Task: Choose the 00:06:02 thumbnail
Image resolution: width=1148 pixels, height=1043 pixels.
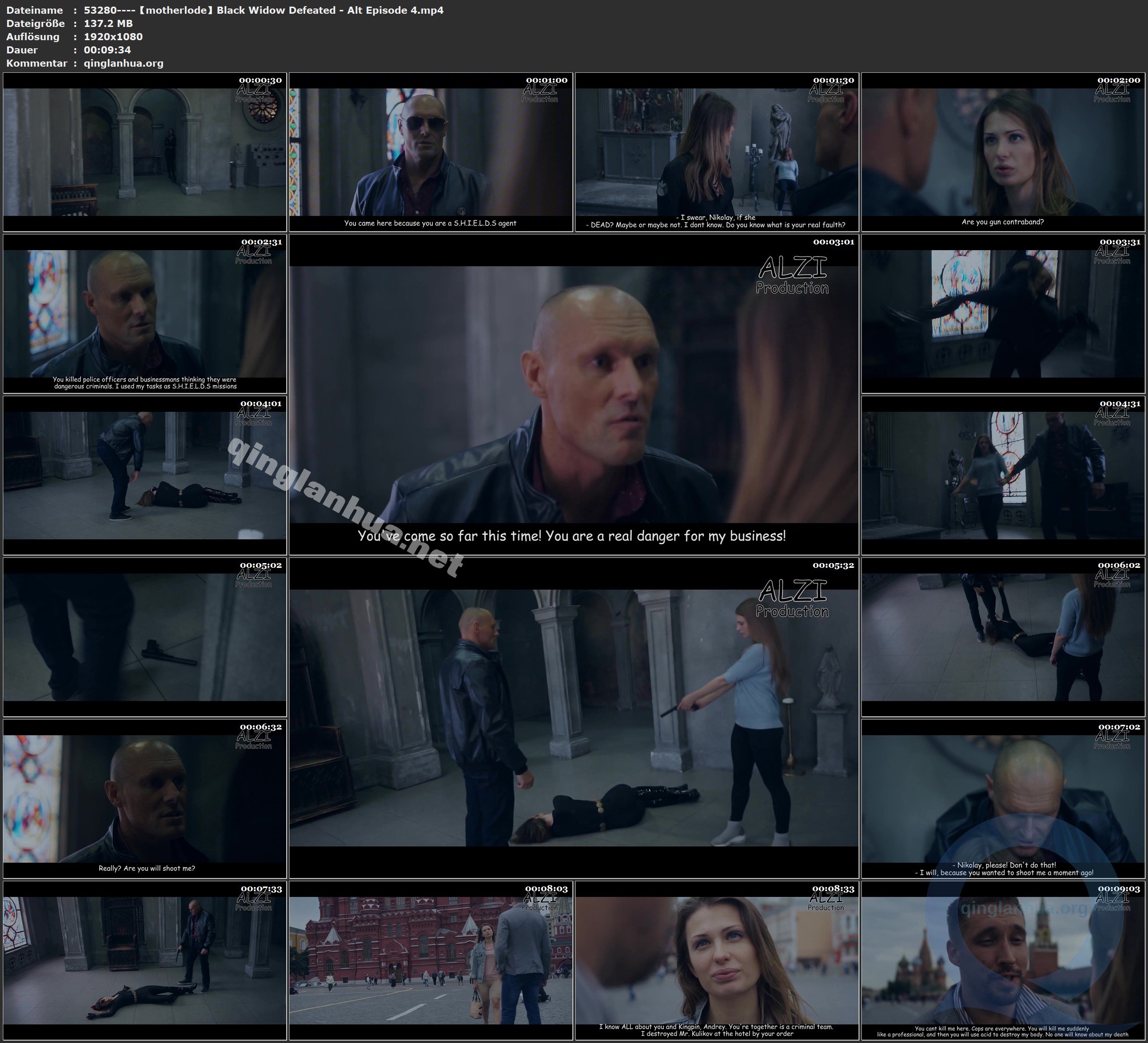Action: pyautogui.click(x=1003, y=637)
